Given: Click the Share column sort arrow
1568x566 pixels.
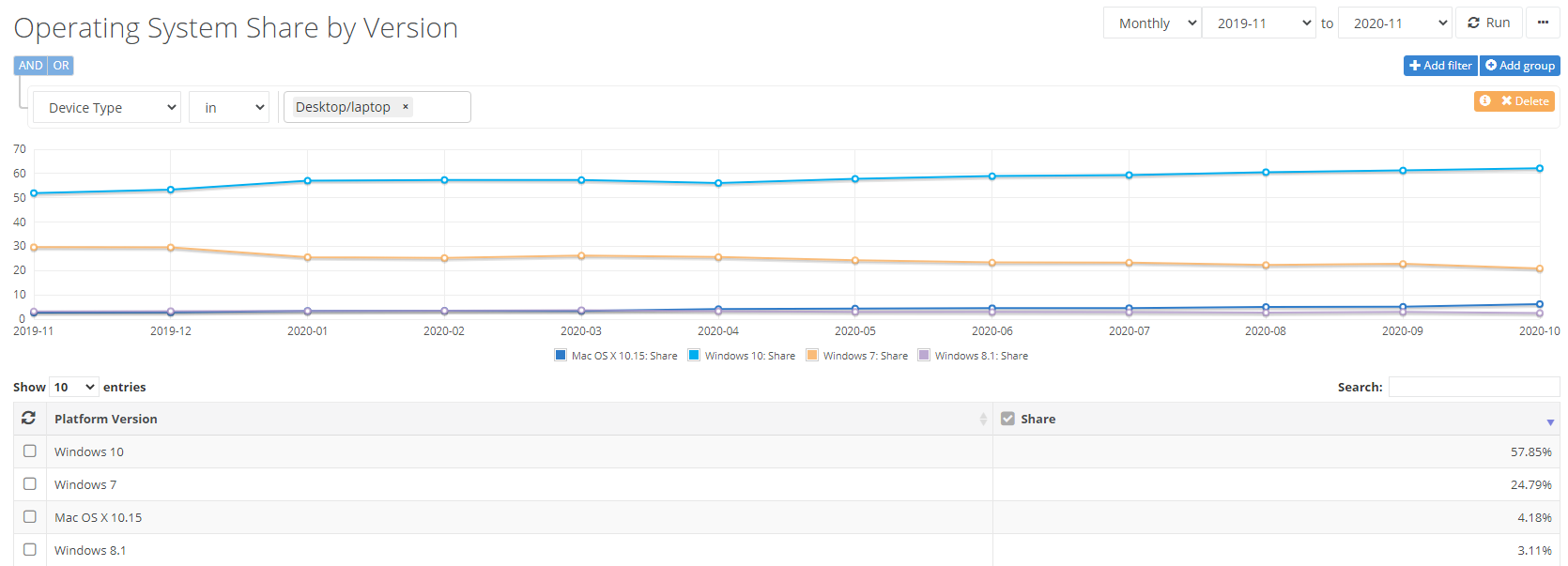Looking at the screenshot, I should (1549, 421).
